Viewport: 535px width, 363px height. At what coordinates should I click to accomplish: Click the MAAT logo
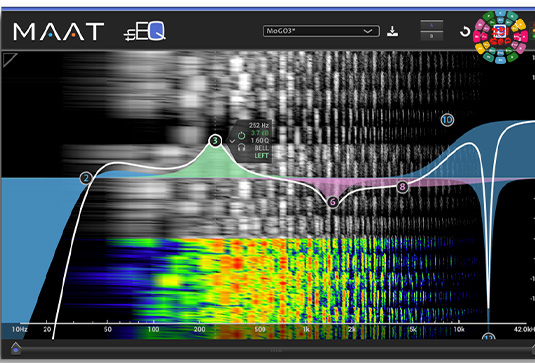59,32
